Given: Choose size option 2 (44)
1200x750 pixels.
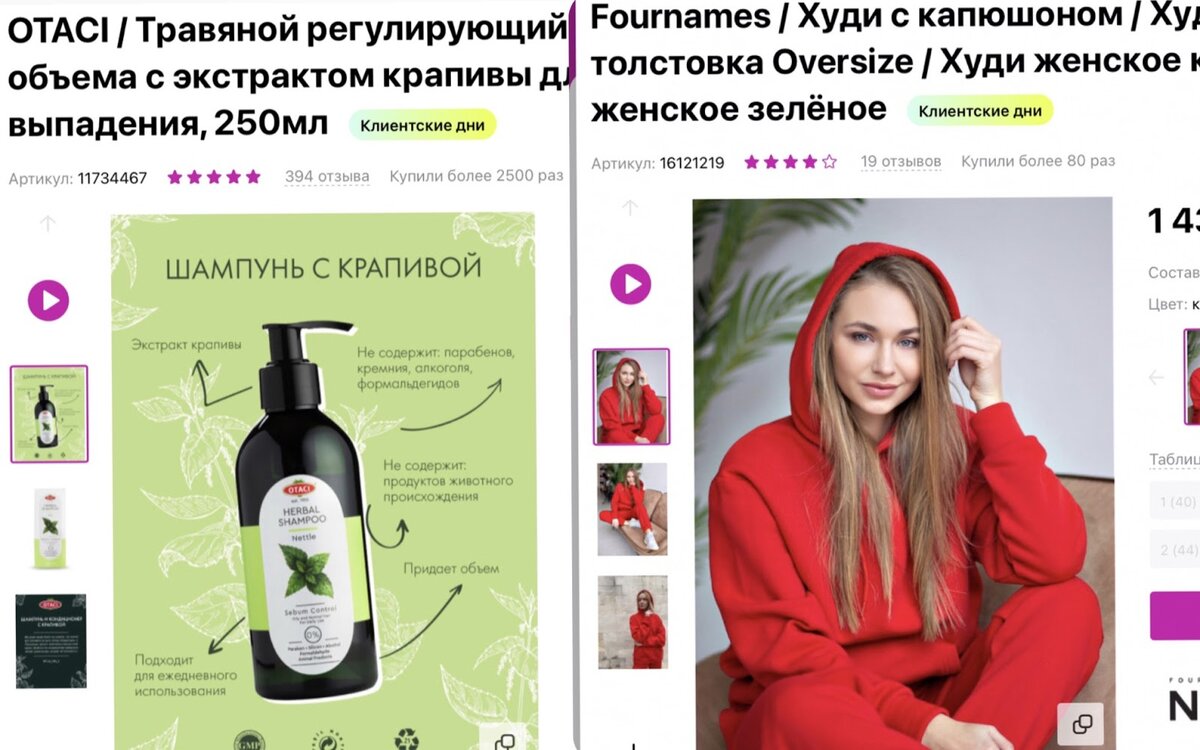Looking at the screenshot, I should click(1176, 550).
